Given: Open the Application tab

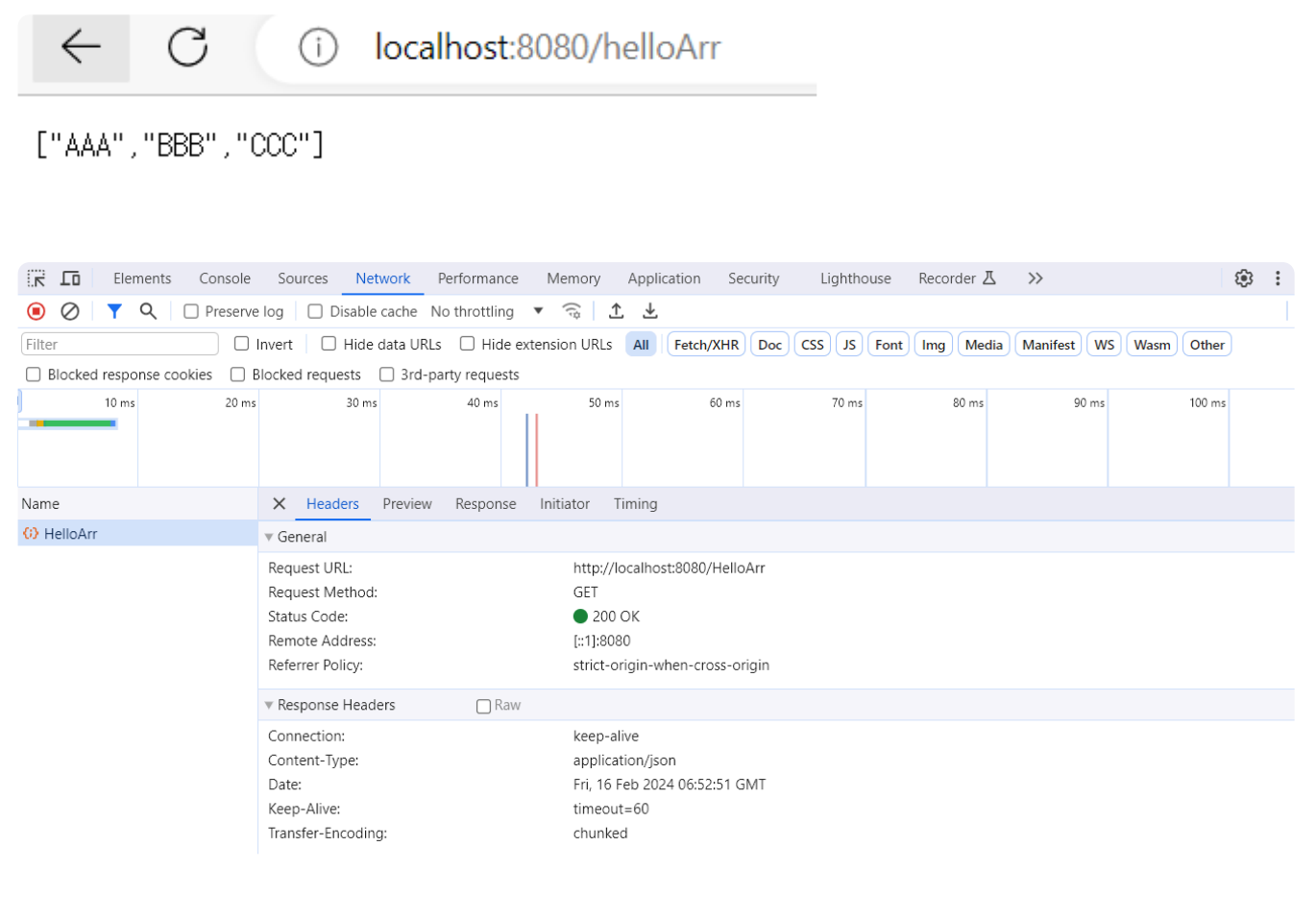Looking at the screenshot, I should (664, 278).
